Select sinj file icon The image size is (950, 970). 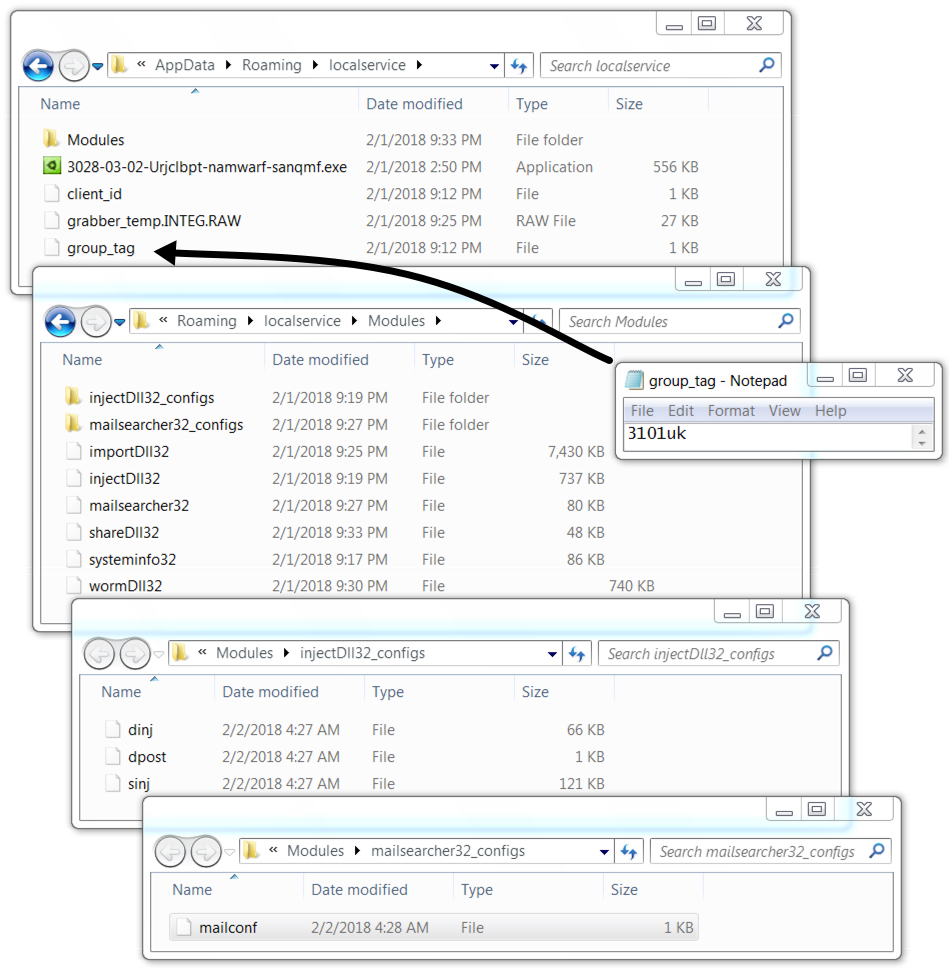pyautogui.click(x=113, y=783)
